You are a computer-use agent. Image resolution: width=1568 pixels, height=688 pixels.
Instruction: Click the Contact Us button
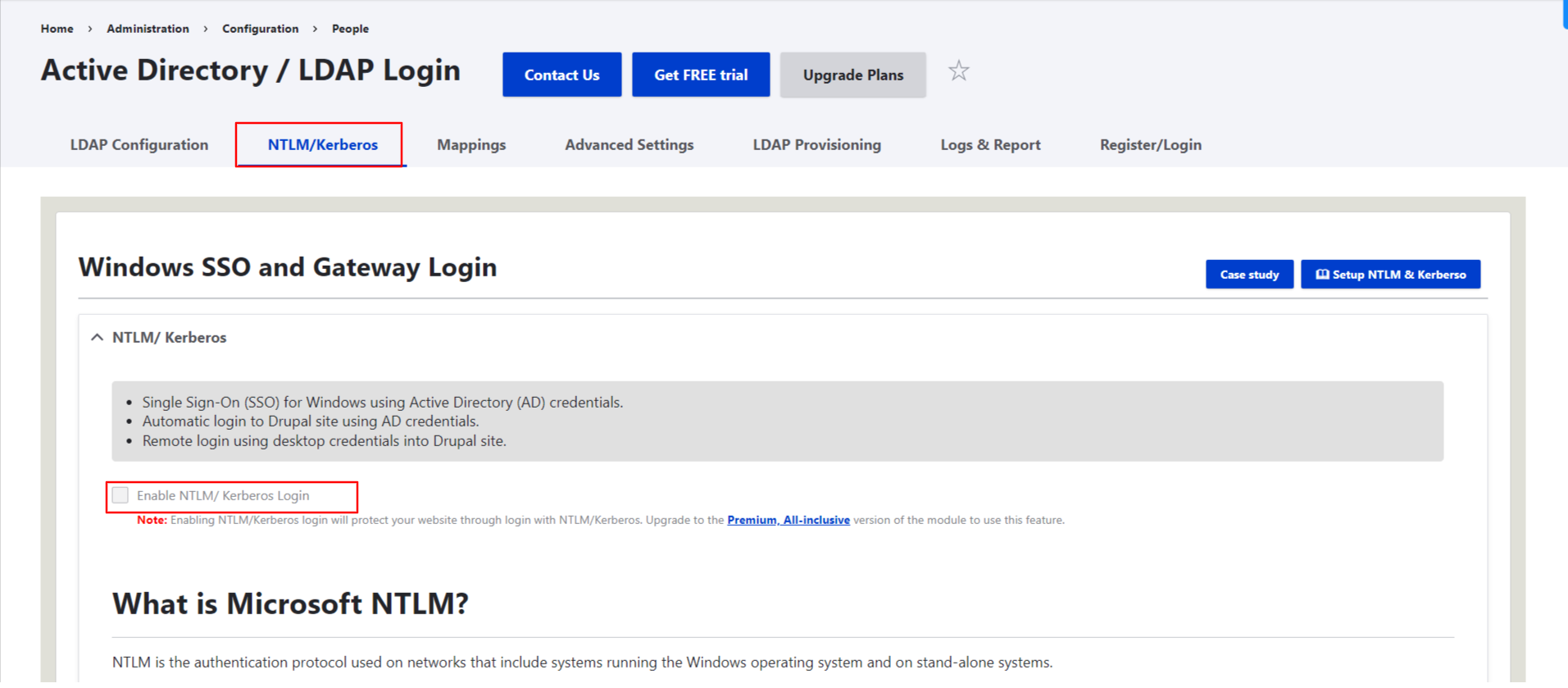[562, 75]
